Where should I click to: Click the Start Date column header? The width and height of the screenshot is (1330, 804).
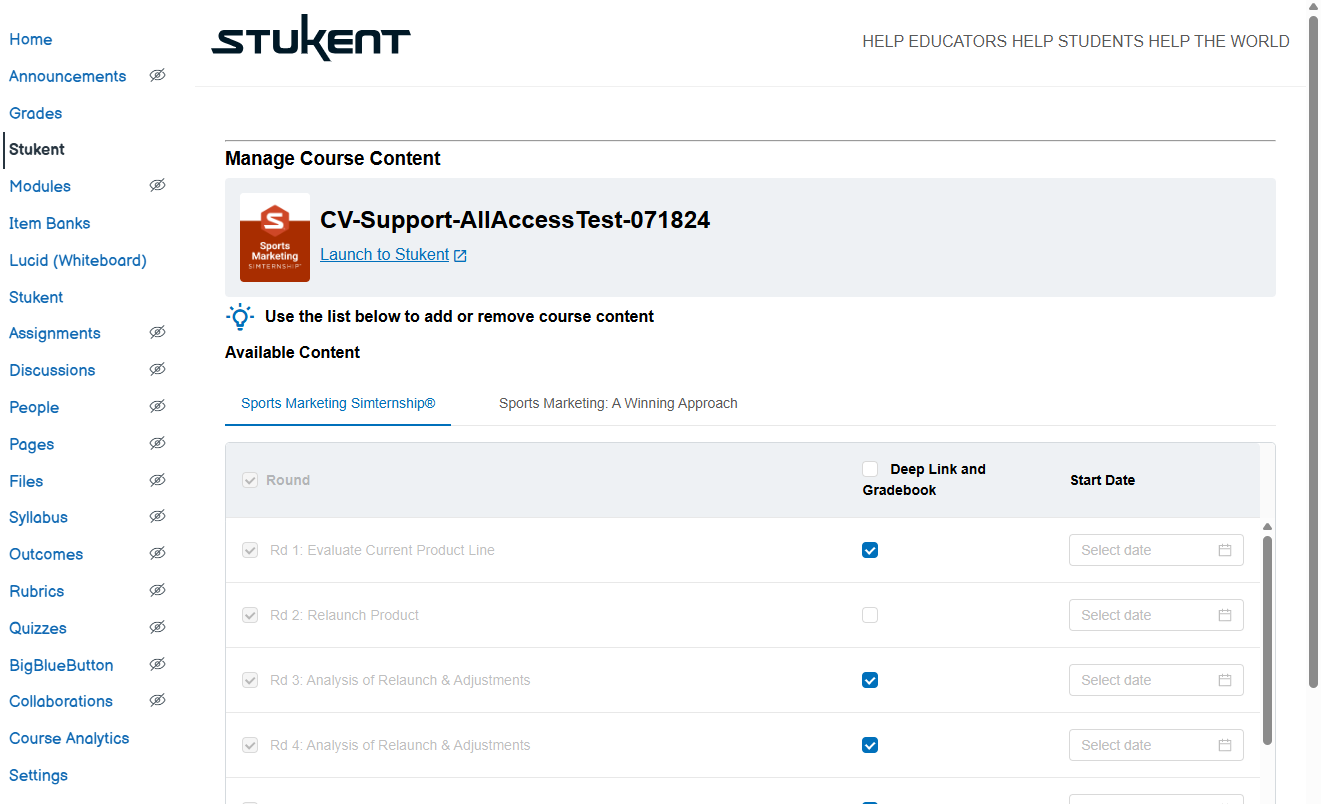pos(1102,480)
